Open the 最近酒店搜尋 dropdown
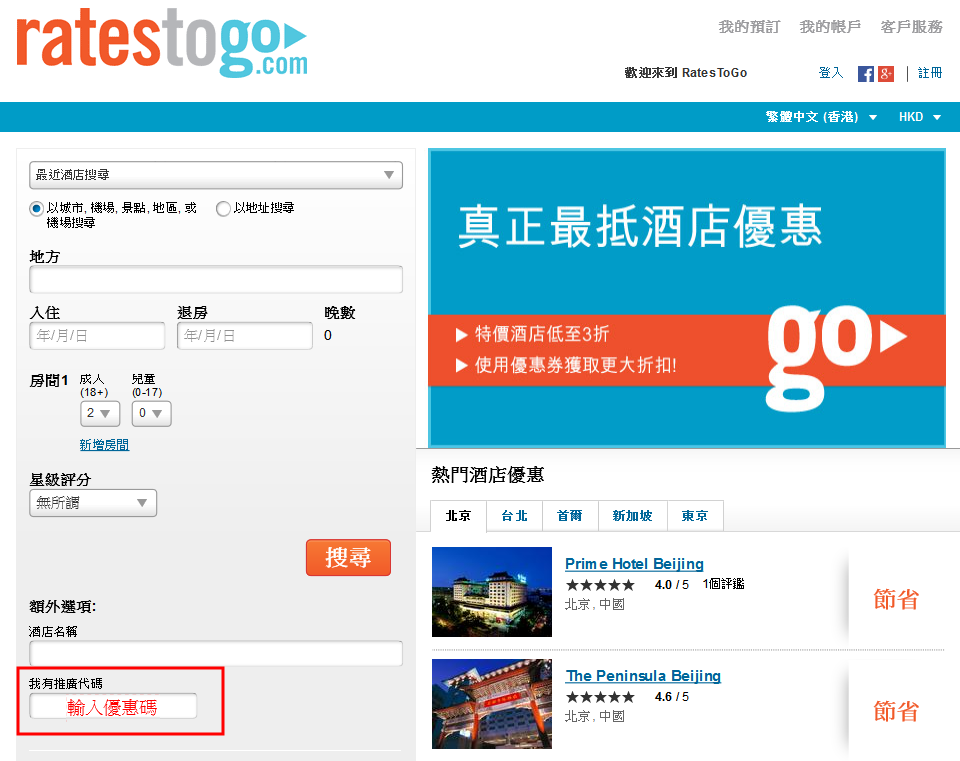The image size is (960, 761). pyautogui.click(x=216, y=175)
